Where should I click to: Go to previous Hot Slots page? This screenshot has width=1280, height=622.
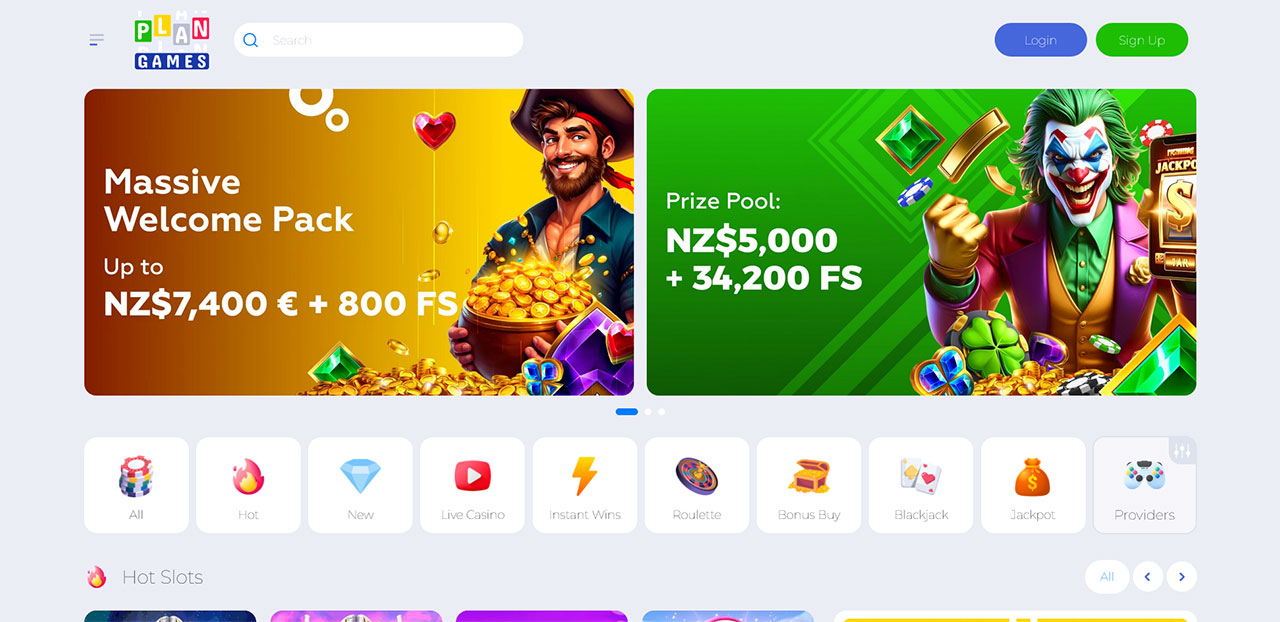click(1147, 577)
